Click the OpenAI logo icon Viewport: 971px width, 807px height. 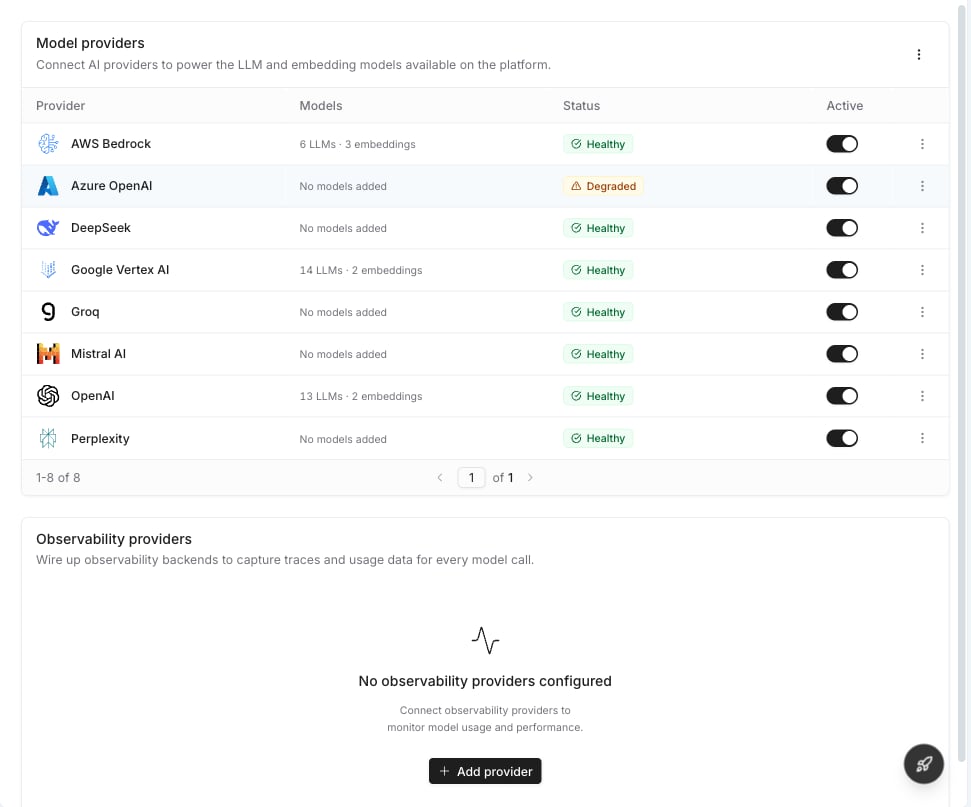click(x=48, y=396)
